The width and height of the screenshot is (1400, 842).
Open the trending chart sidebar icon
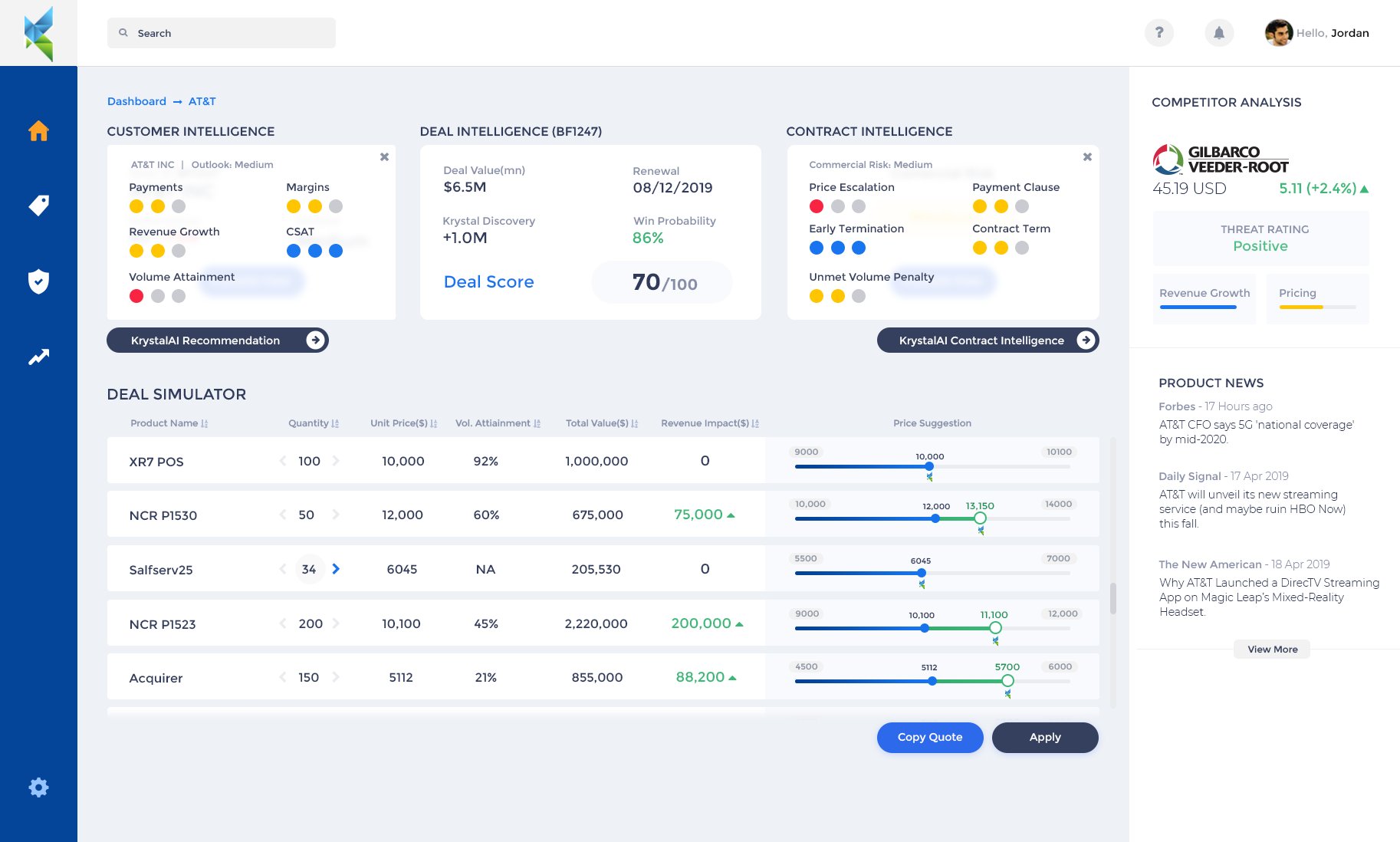coord(38,357)
